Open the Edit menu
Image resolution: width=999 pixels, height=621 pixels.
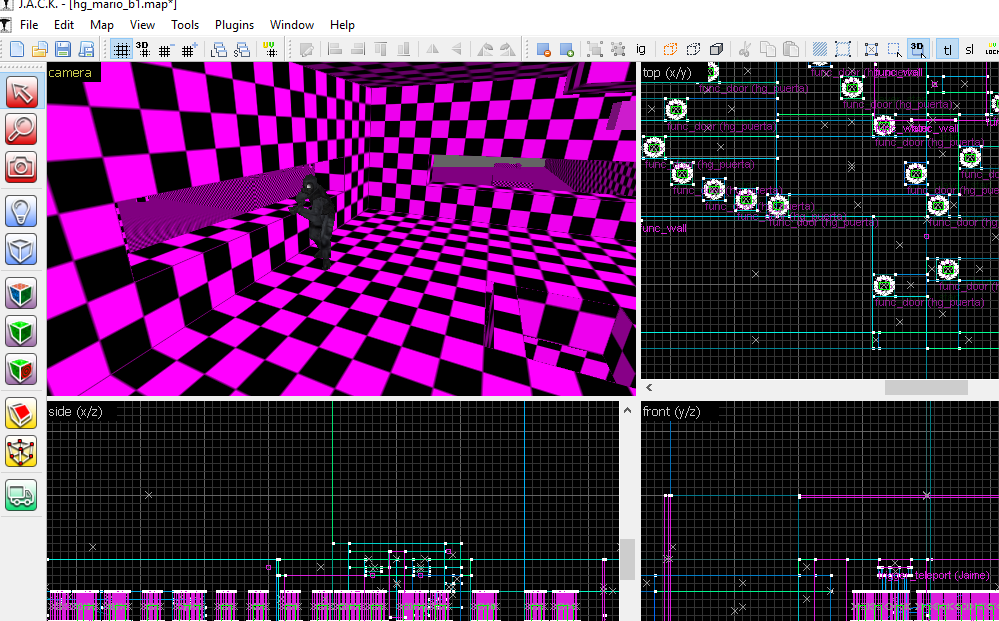pos(64,25)
